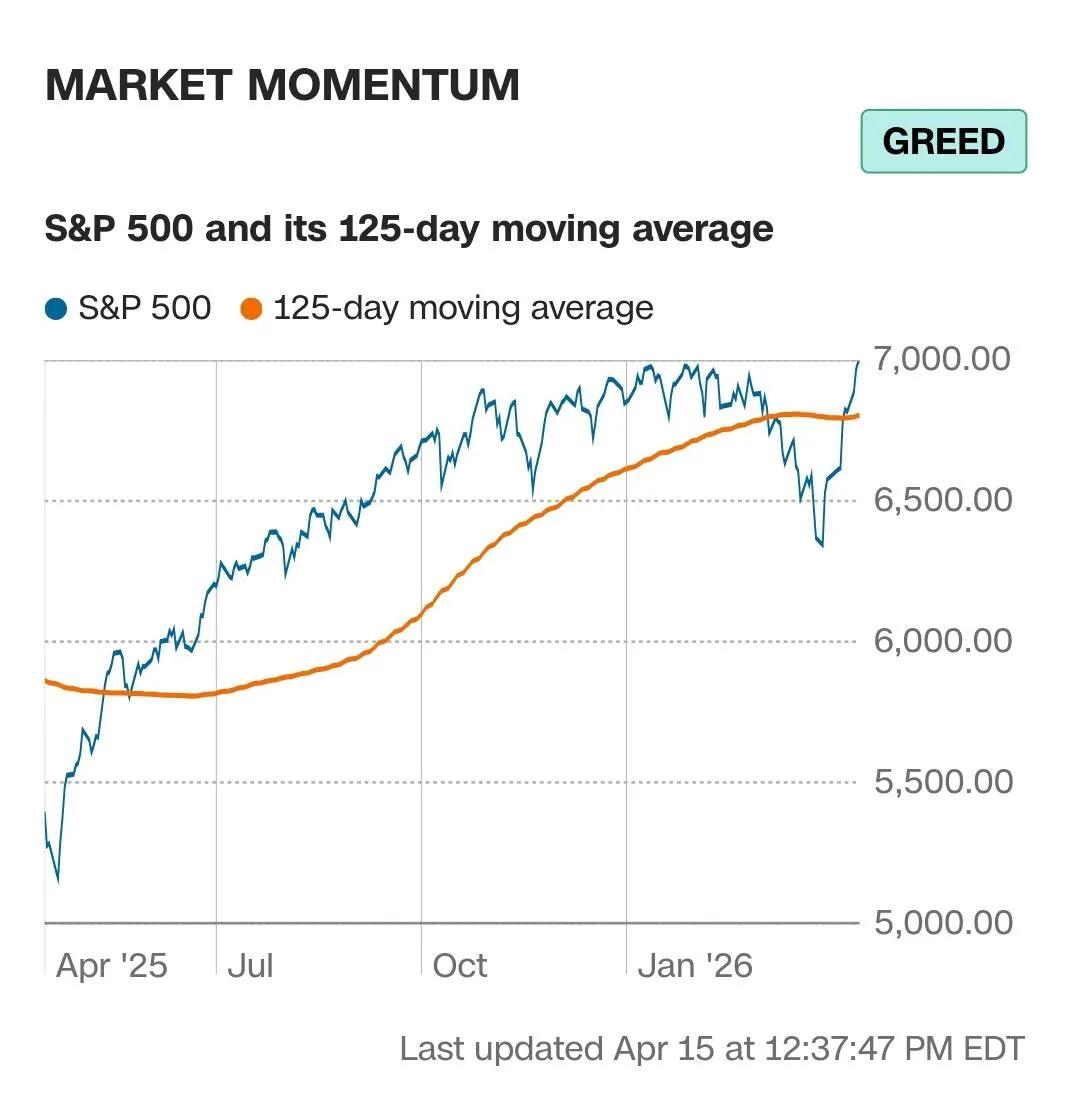Click the GREED sentiment badge
The height and width of the screenshot is (1114, 1079).
point(943,141)
